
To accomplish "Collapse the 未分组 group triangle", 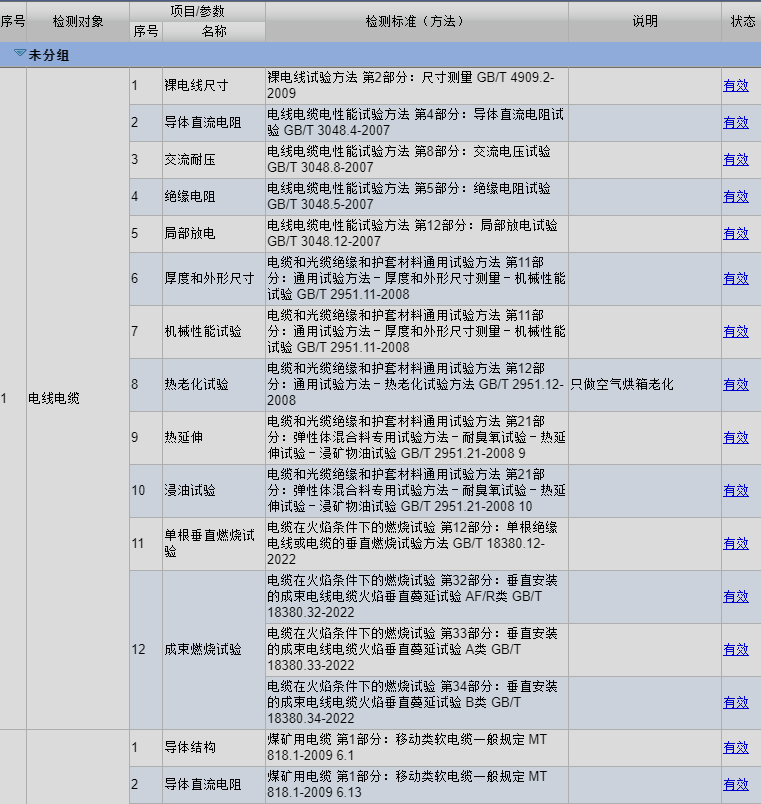I will click(20, 53).
